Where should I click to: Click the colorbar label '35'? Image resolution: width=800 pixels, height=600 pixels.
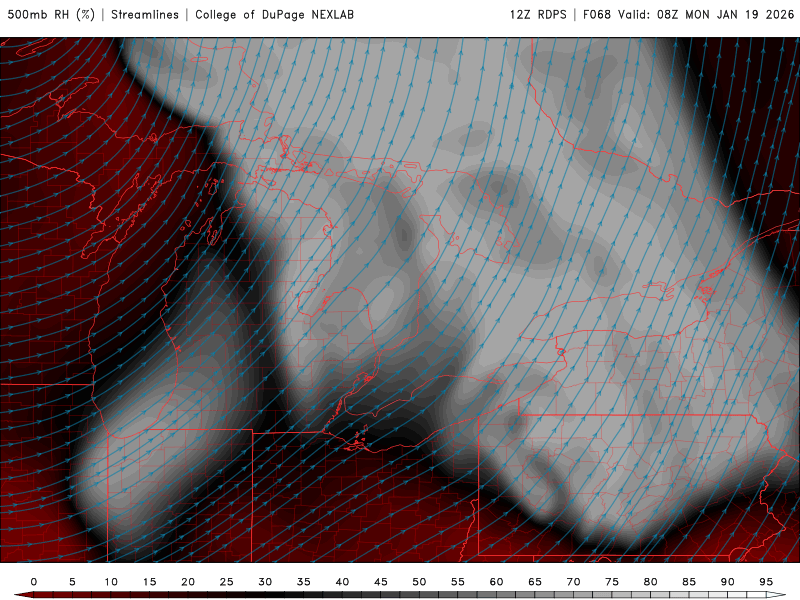(304, 582)
